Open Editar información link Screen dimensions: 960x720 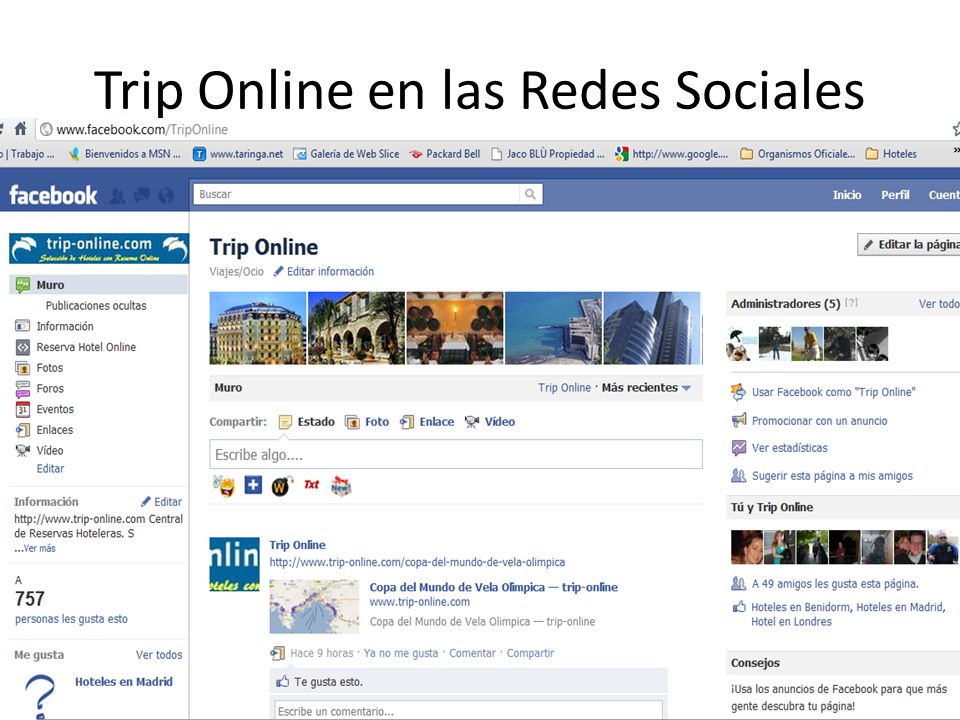pos(330,271)
